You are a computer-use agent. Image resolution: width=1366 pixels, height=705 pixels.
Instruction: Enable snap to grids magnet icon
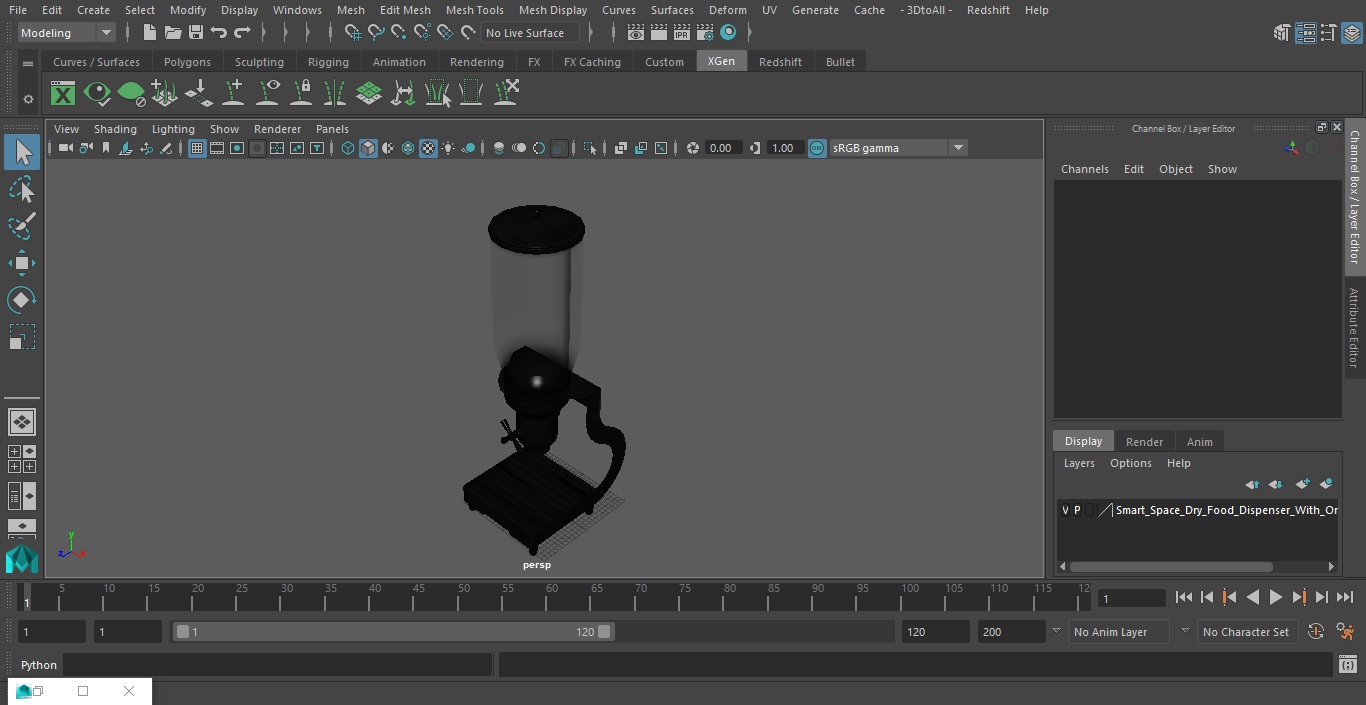click(x=352, y=33)
